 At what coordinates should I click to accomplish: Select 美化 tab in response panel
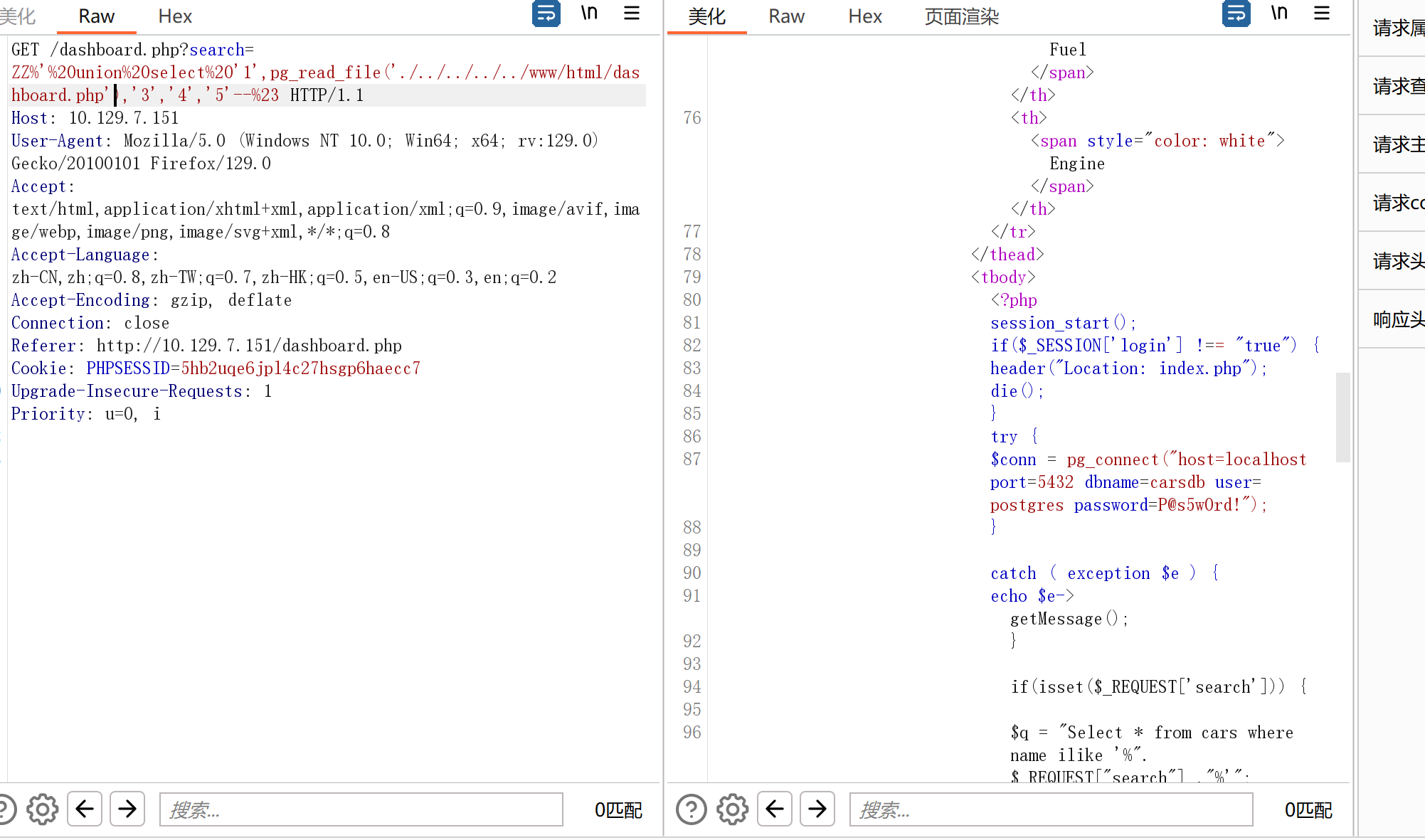[x=706, y=16]
